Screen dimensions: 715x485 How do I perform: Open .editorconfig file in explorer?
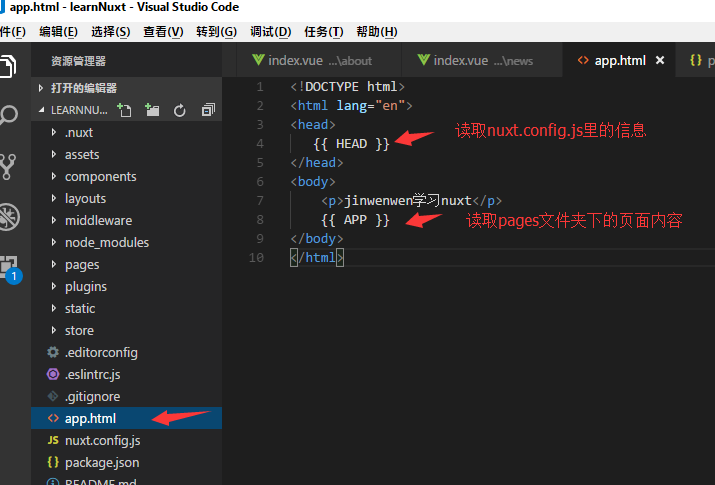pyautogui.click(x=126, y=352)
